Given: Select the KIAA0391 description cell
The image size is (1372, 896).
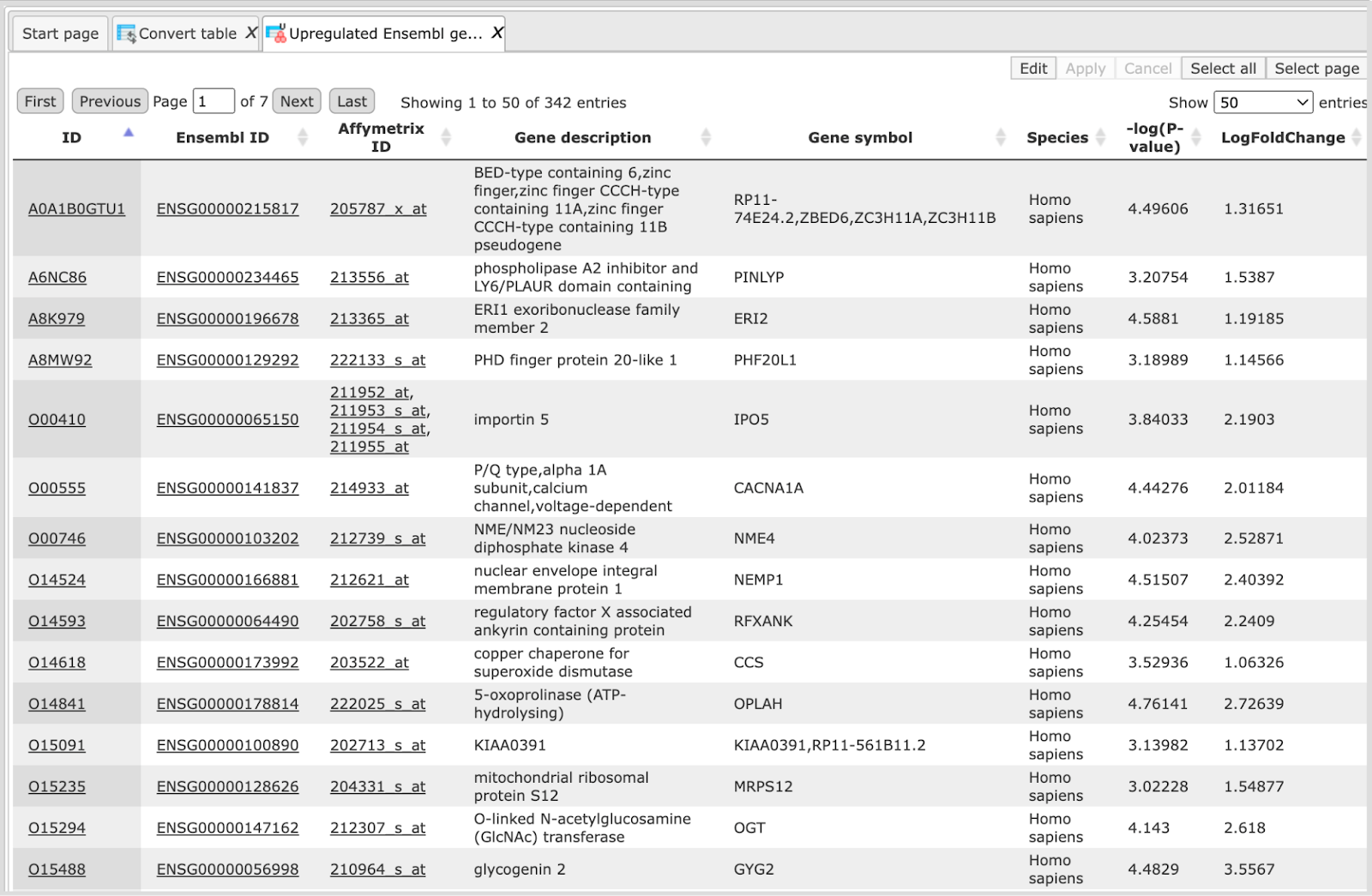Looking at the screenshot, I should (x=509, y=745).
